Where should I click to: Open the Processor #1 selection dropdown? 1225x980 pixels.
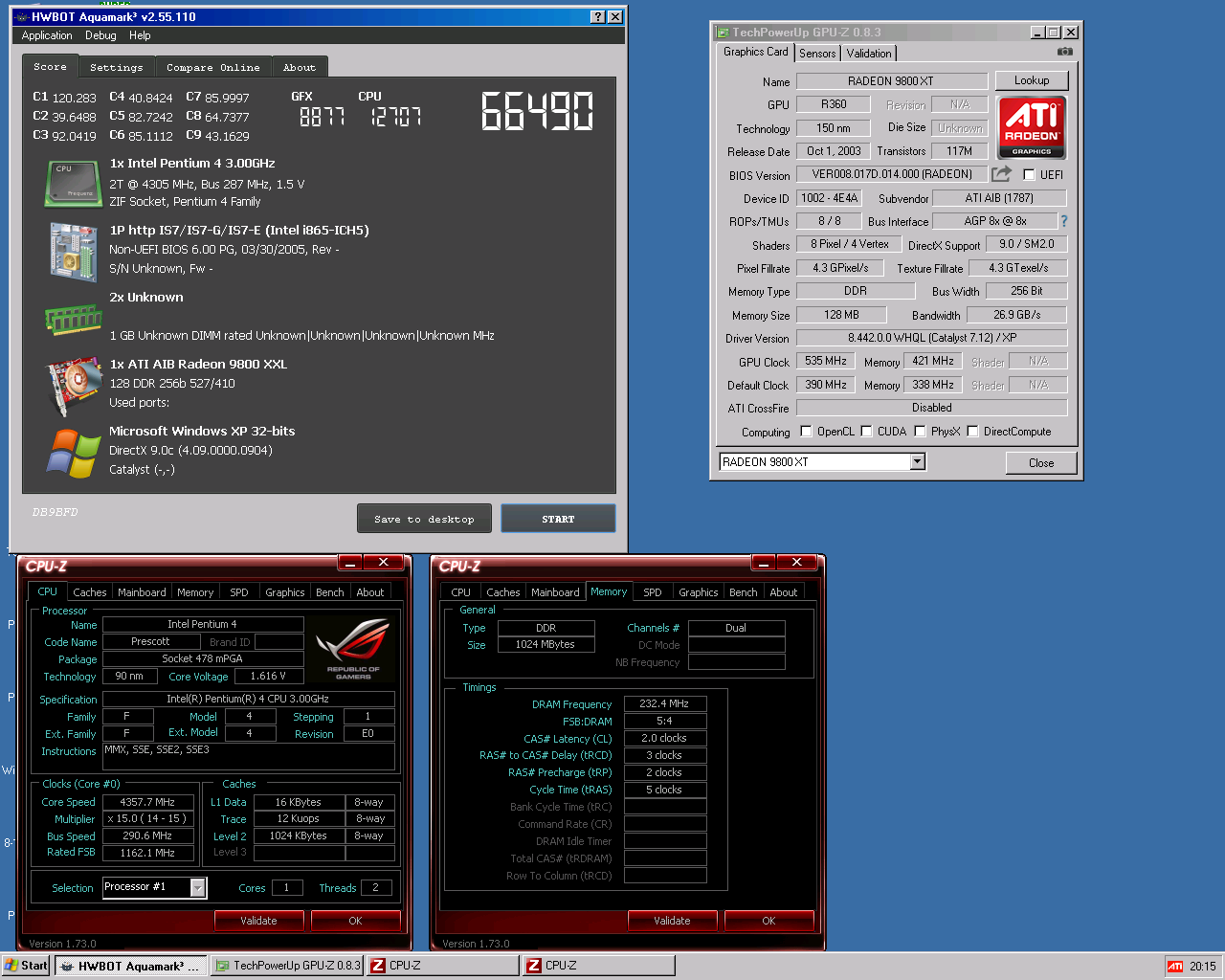(198, 888)
